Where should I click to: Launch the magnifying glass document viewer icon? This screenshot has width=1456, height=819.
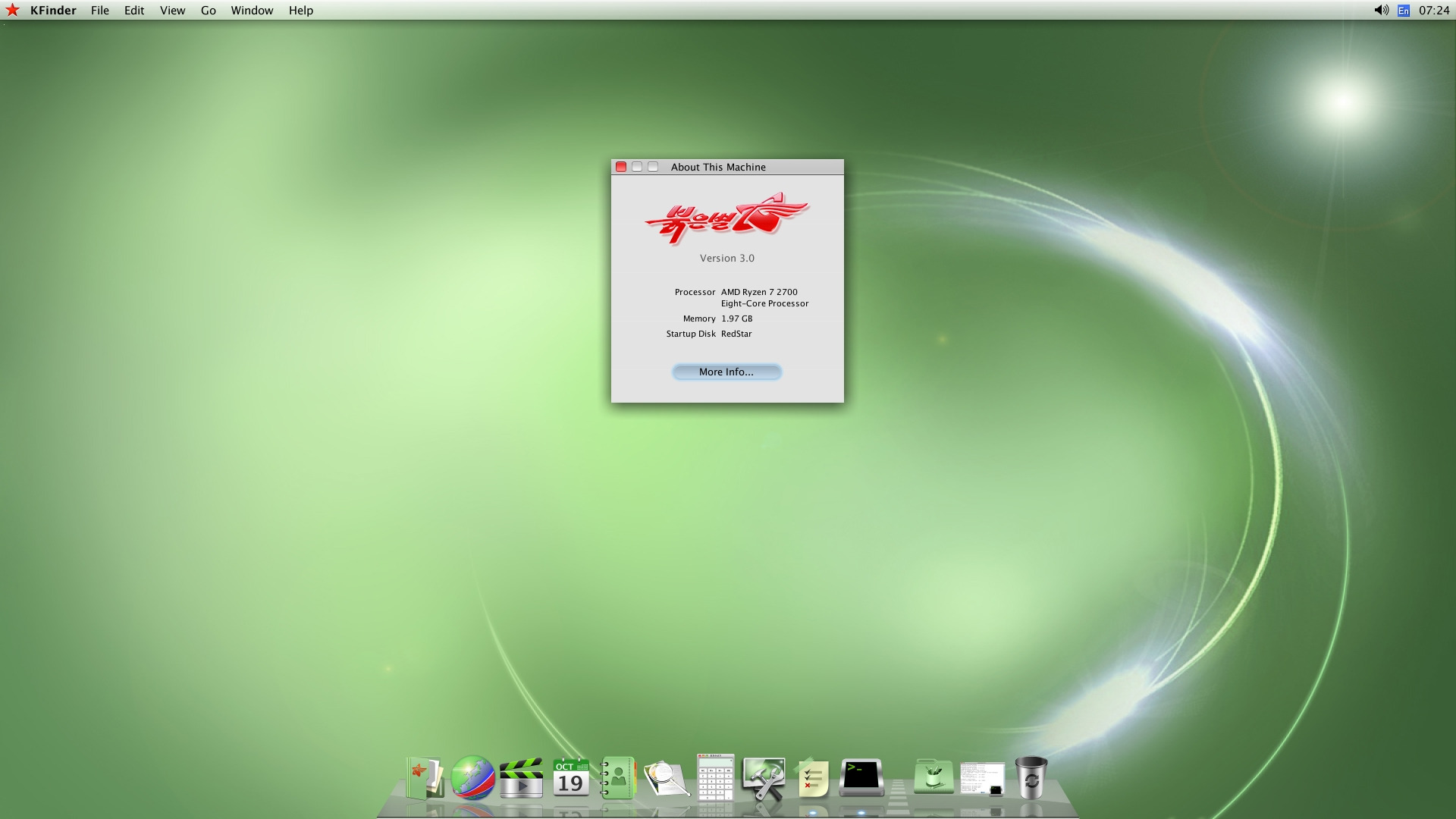tap(667, 778)
